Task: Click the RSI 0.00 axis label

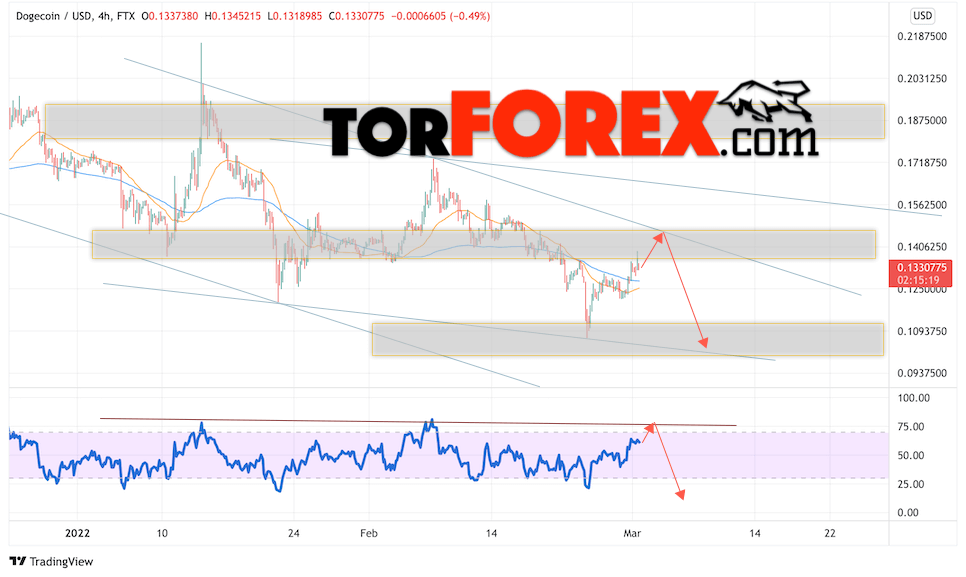Action: 908,513
